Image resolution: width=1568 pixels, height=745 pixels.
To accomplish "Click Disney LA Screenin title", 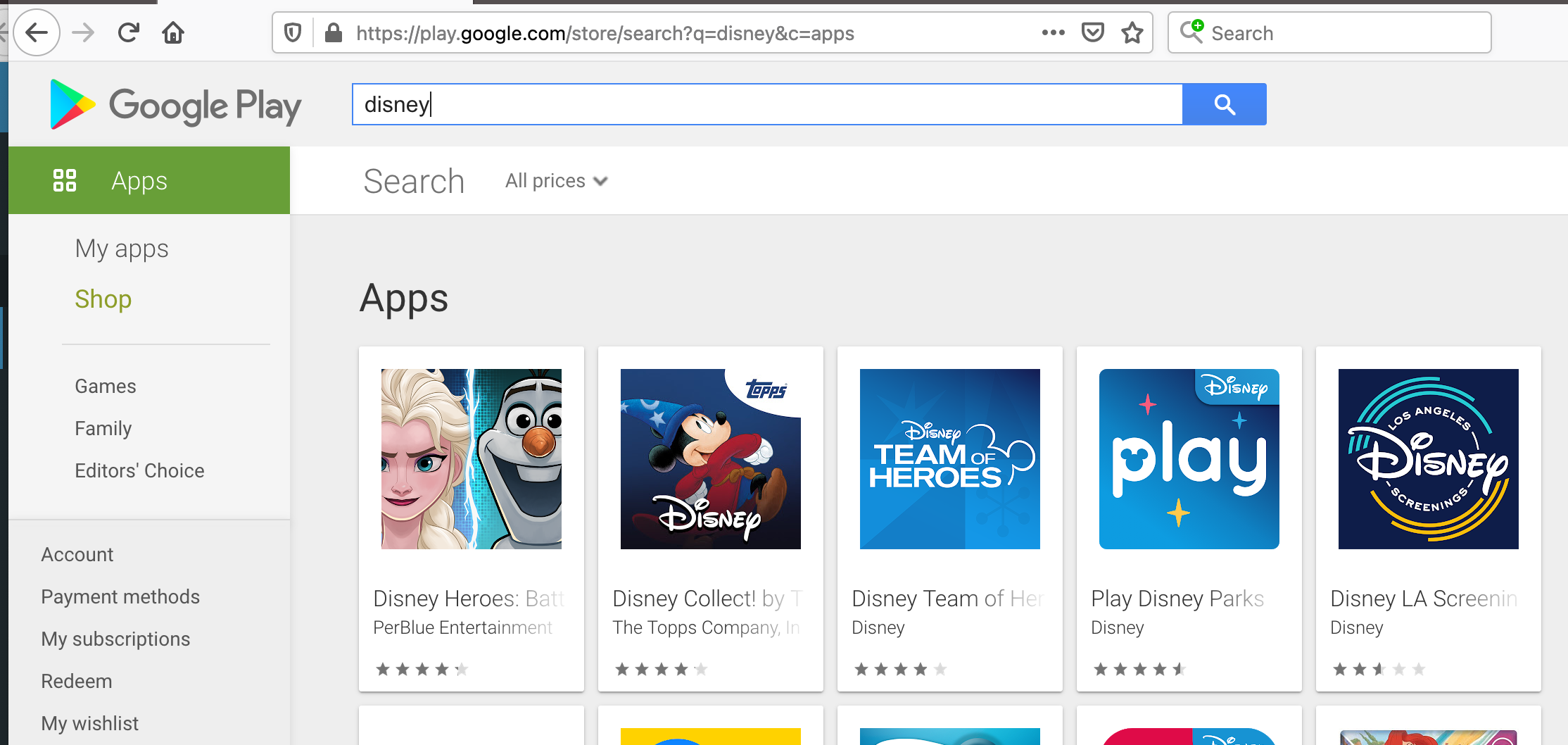I will pyautogui.click(x=1424, y=599).
